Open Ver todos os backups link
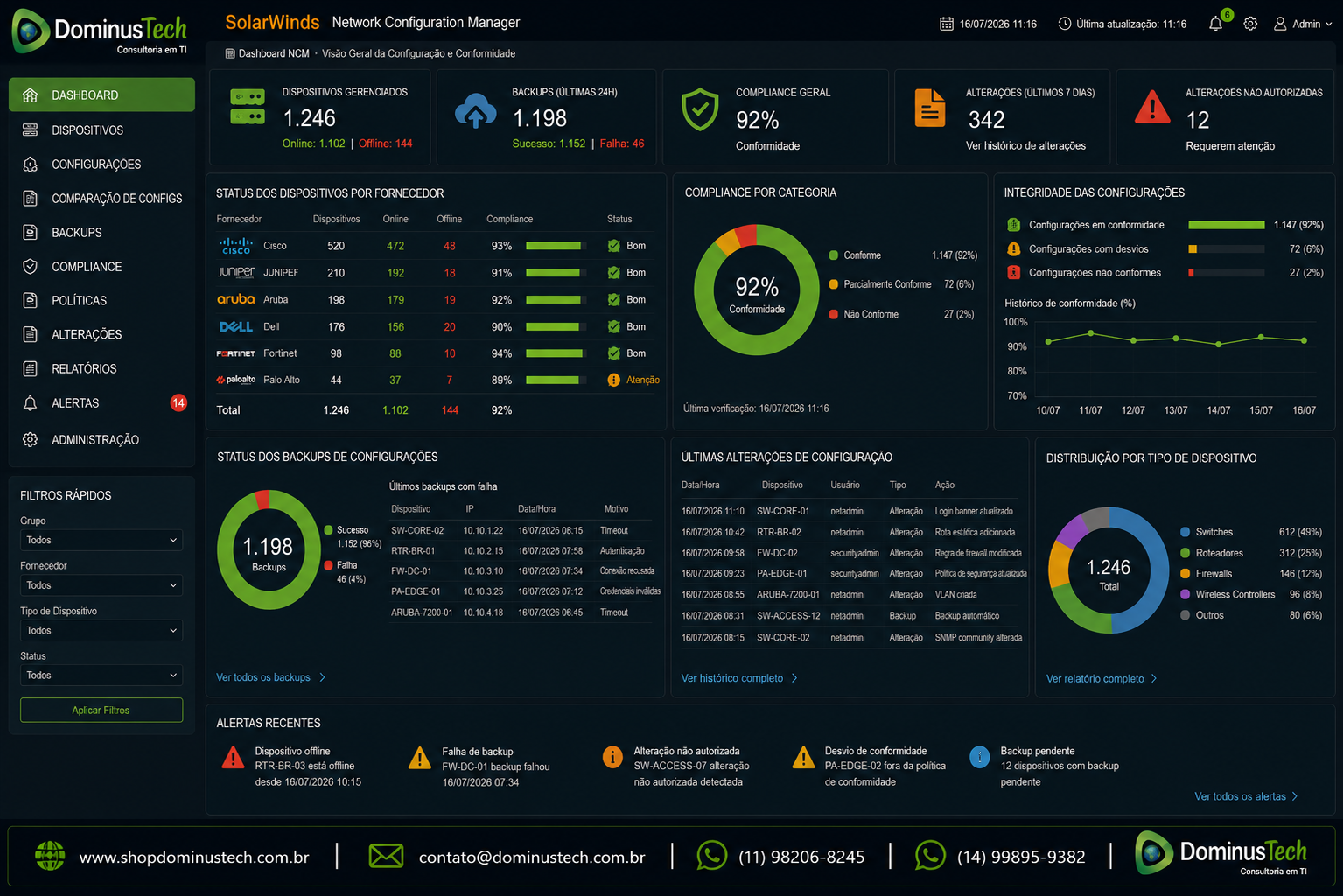The height and width of the screenshot is (896, 1343). pos(271,677)
